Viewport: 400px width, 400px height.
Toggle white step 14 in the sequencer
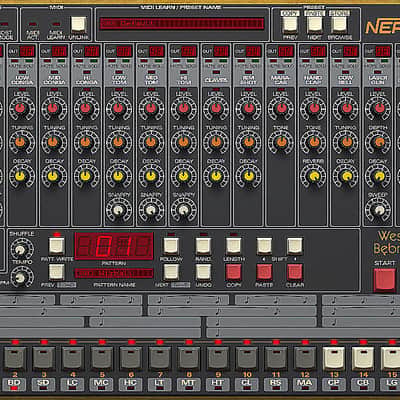[363, 358]
